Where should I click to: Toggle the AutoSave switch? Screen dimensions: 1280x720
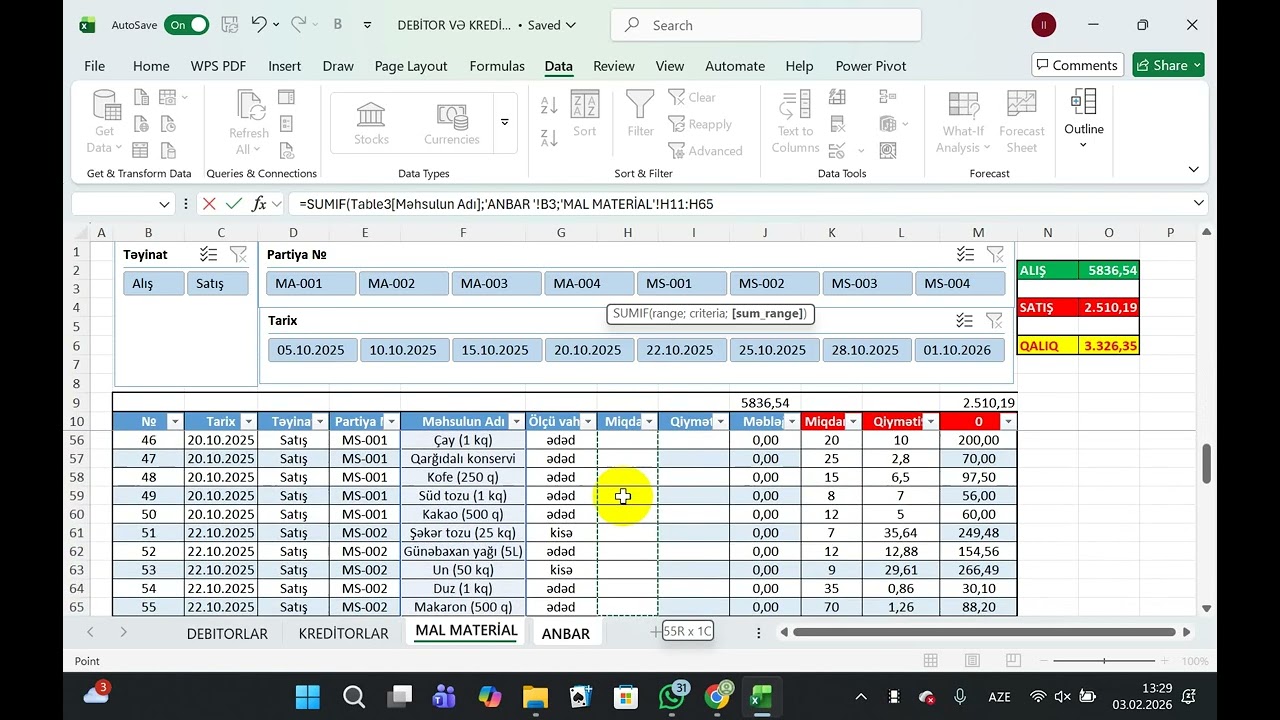click(186, 25)
